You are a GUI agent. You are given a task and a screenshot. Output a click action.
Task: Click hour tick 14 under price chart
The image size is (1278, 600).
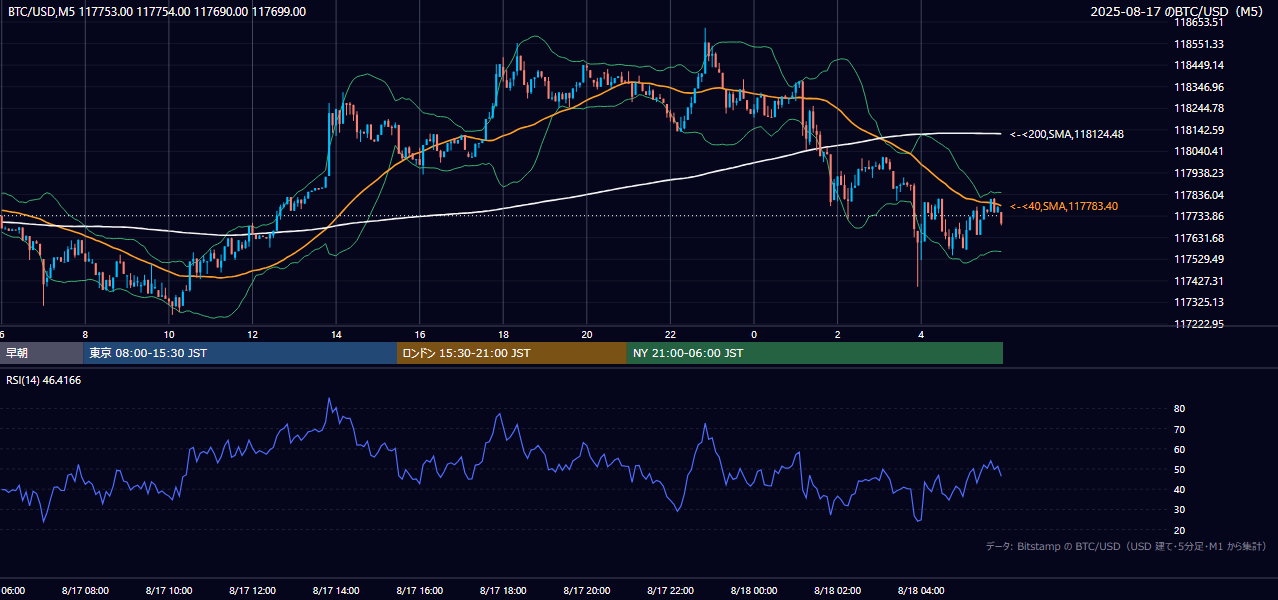(x=336, y=334)
